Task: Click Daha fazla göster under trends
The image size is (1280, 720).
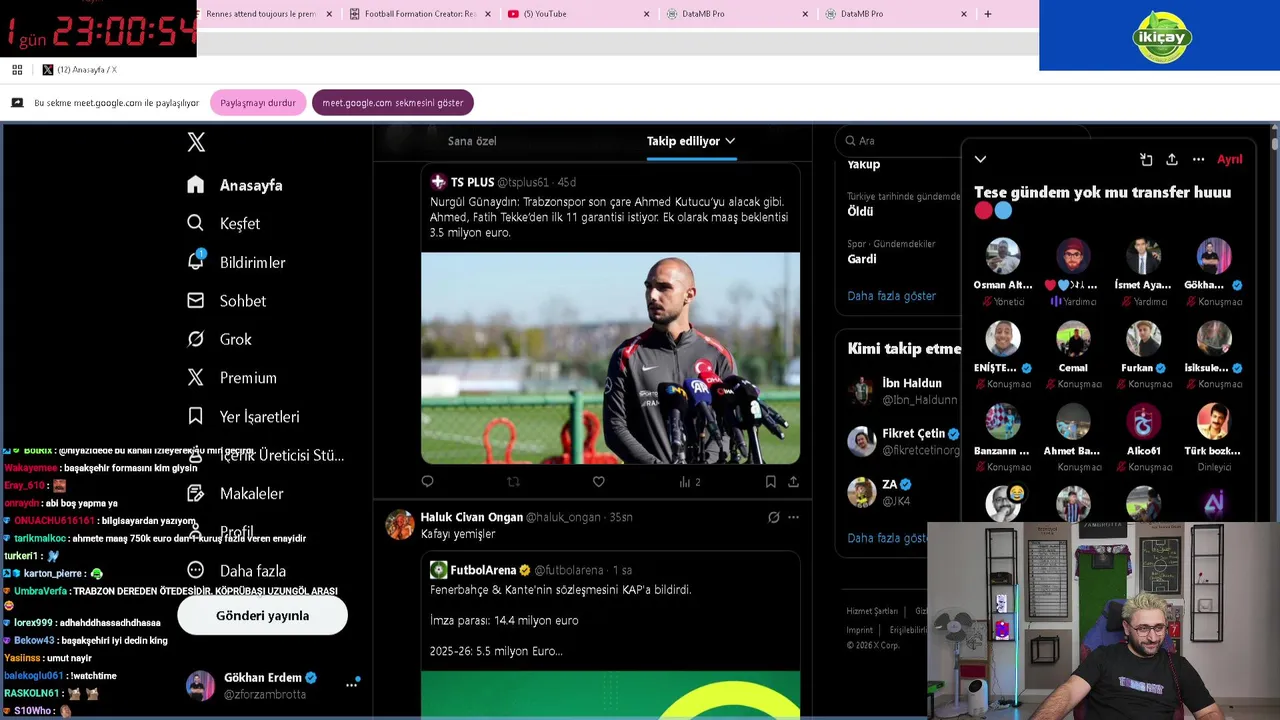Action: coord(892,296)
